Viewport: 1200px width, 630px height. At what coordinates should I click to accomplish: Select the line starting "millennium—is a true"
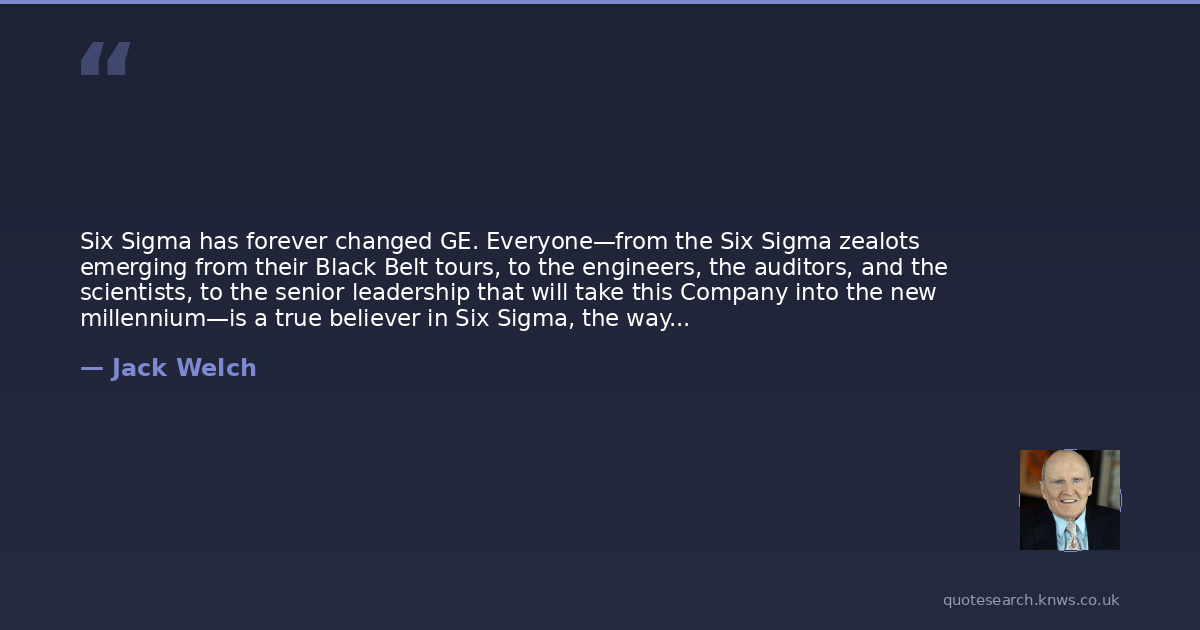[x=384, y=319]
